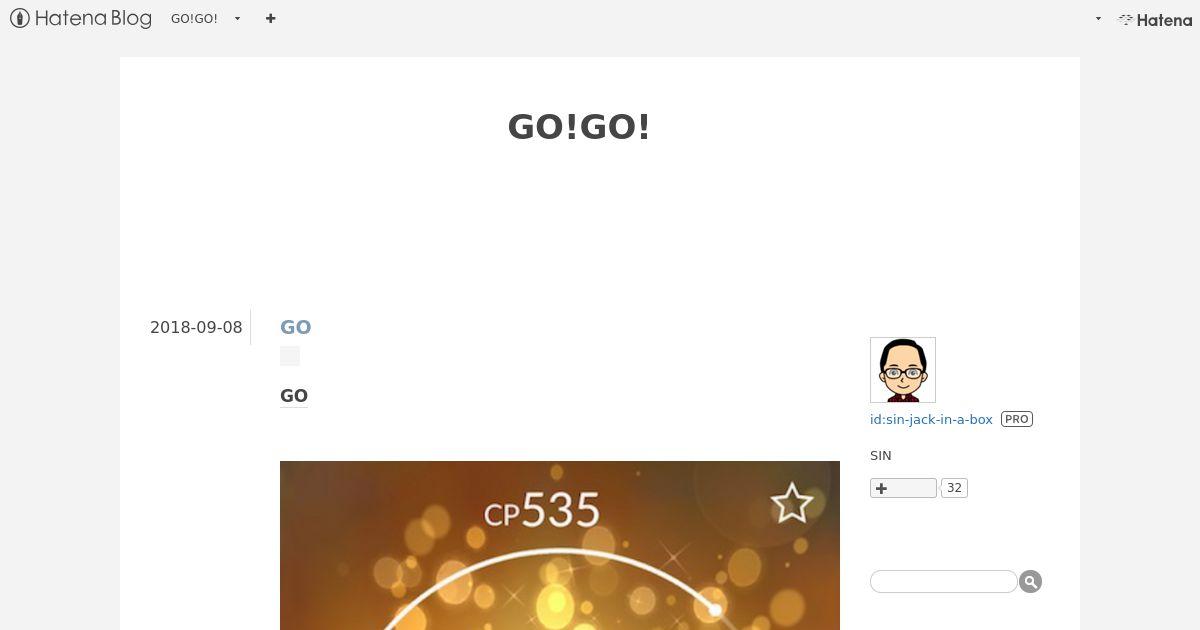
Task: Open the GO!GO! blog dropdown arrow
Action: [238, 19]
